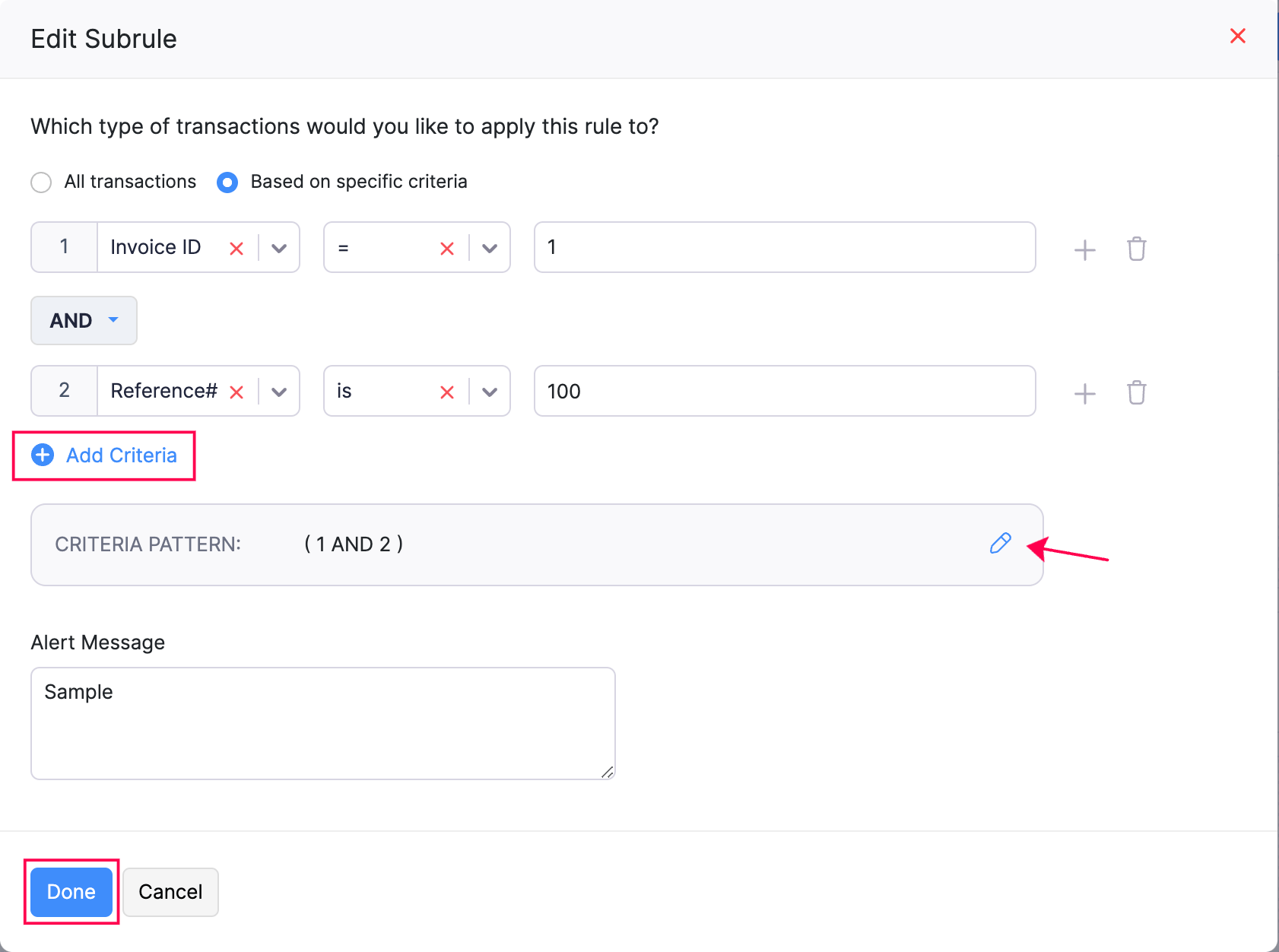Image resolution: width=1279 pixels, height=952 pixels.
Task: Expand the 'is' comparator dropdown
Action: pos(490,392)
